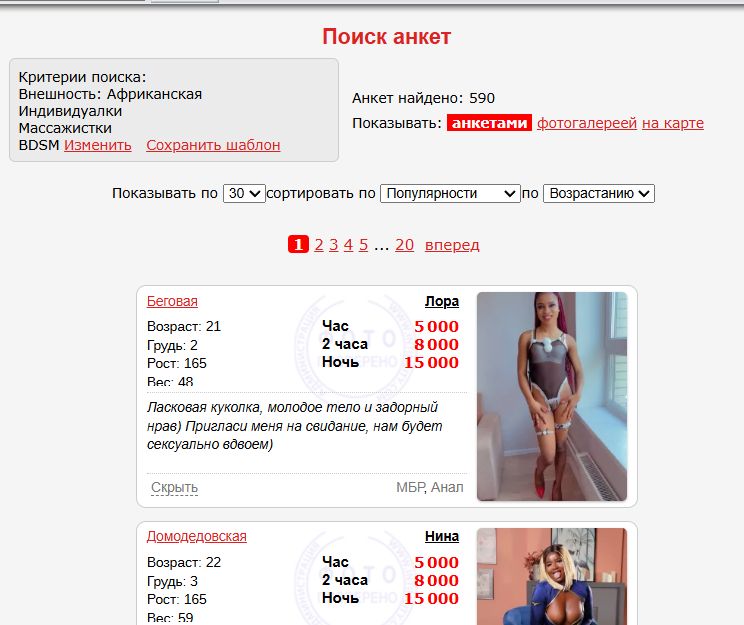
Task: Select the анкетами view tab
Action: tap(489, 123)
